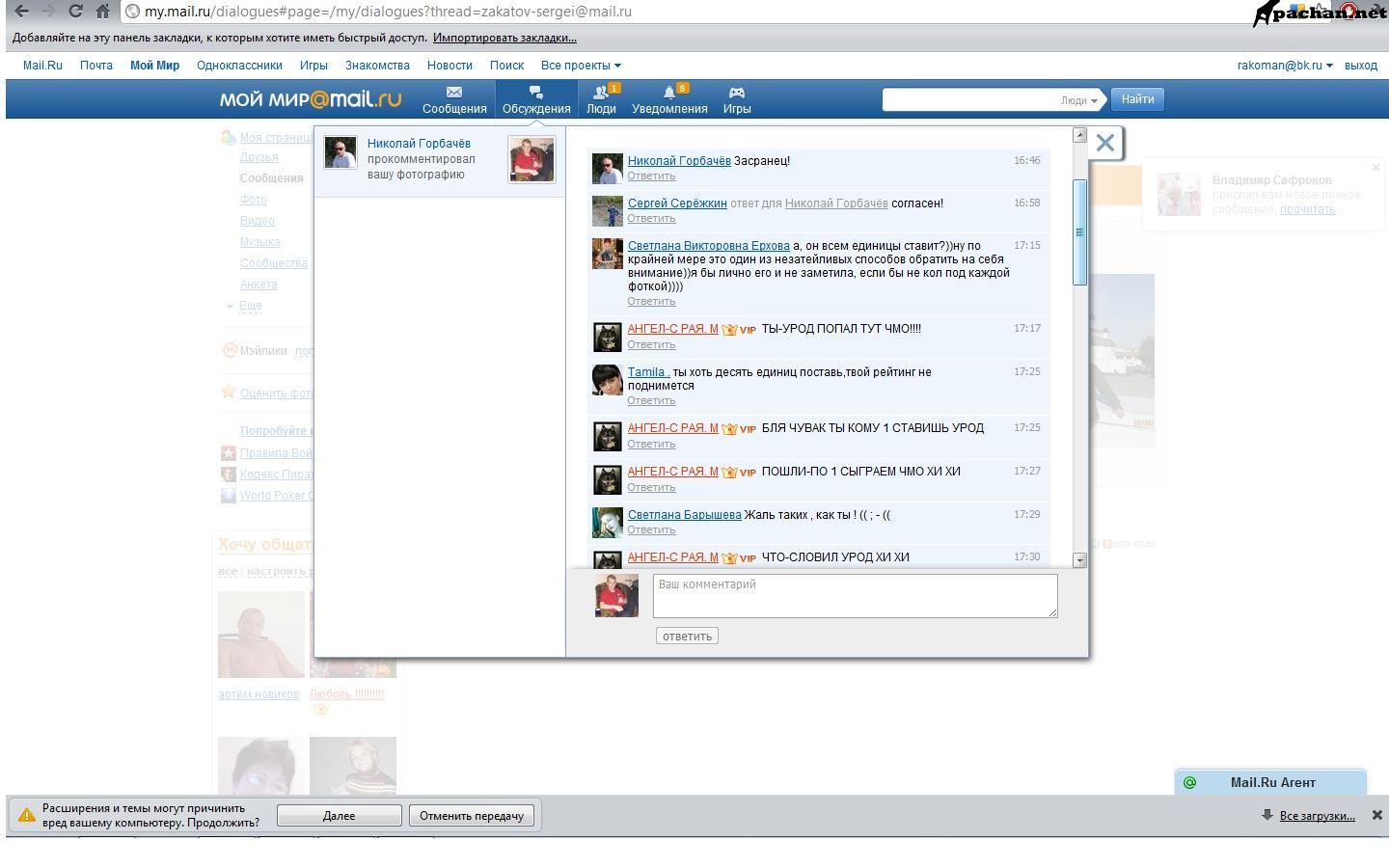The image size is (1389, 868).
Task: Click Ответить under Сергей Серёжкин's comment
Action: pos(651,219)
